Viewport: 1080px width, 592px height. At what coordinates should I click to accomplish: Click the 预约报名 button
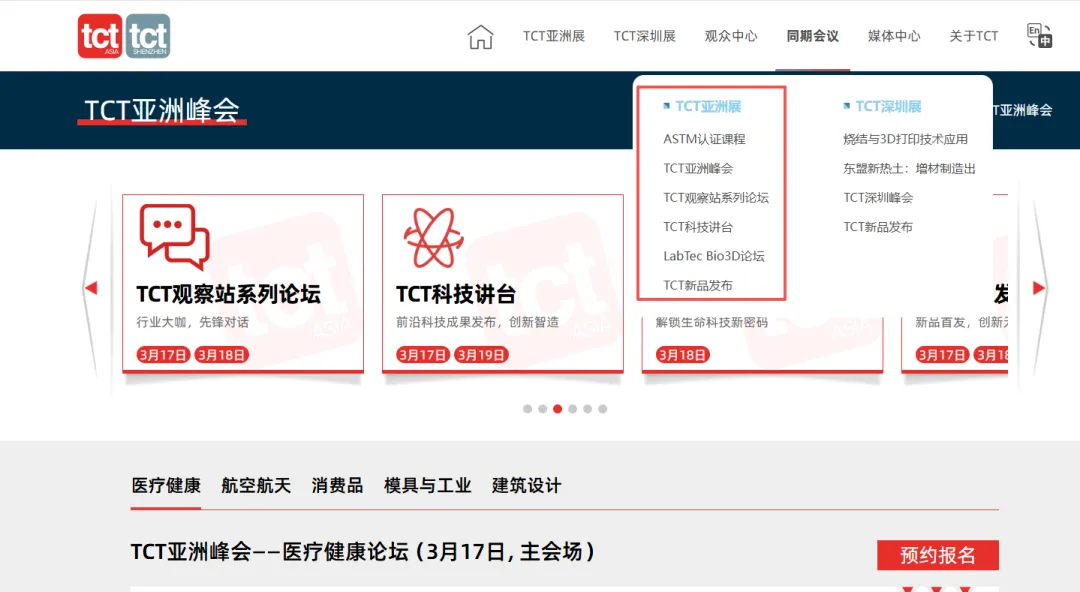tap(937, 555)
